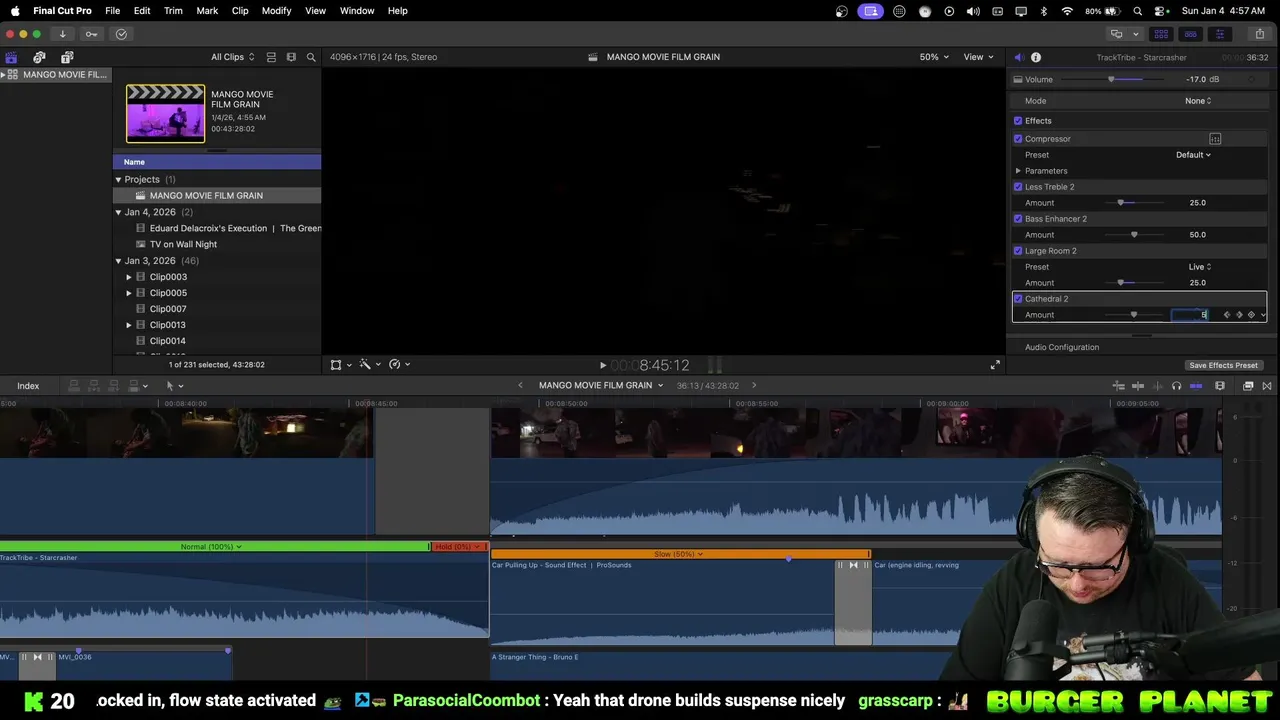Screen dimensions: 1280x720
Task: Open the Share export icon
Action: [1259, 34]
